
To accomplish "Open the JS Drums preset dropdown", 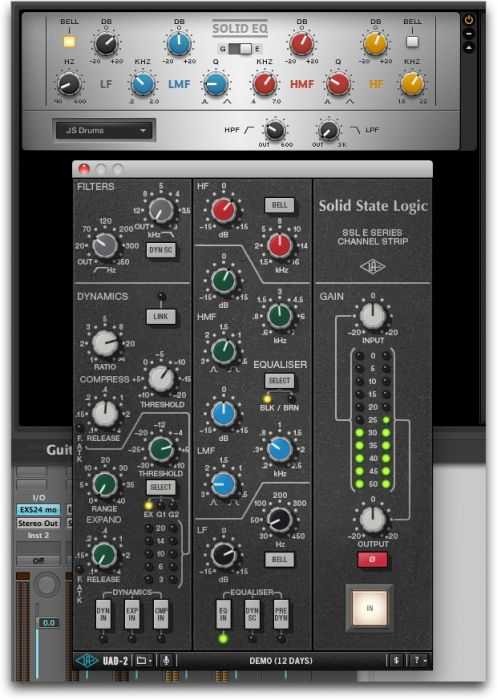I will (104, 130).
